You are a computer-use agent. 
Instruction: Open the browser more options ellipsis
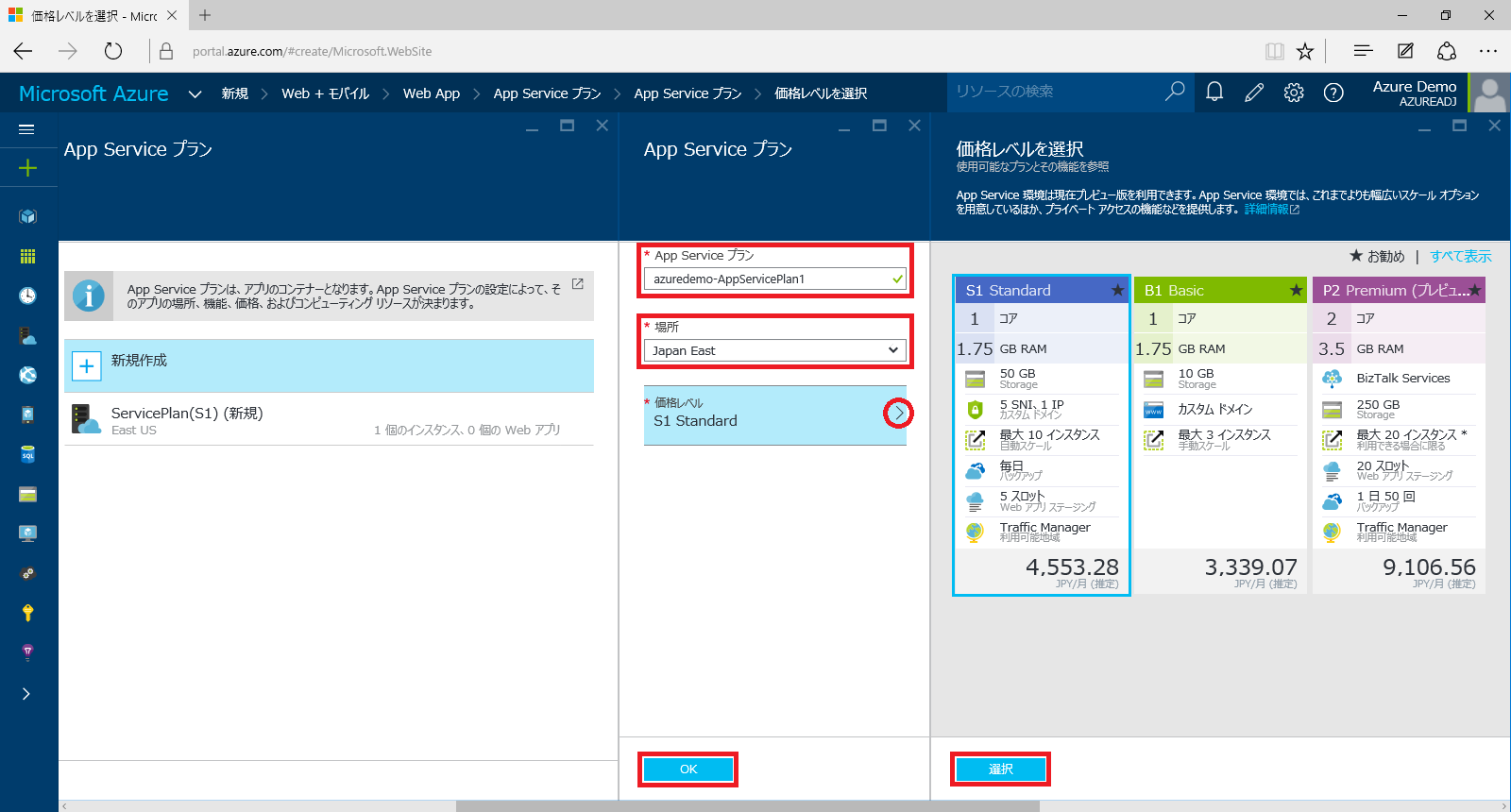coord(1488,51)
